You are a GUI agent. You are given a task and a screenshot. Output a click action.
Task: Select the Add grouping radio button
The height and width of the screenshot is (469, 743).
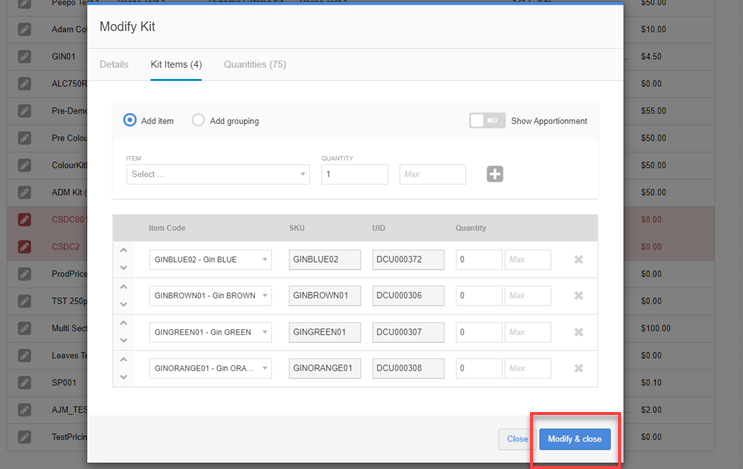pos(198,120)
